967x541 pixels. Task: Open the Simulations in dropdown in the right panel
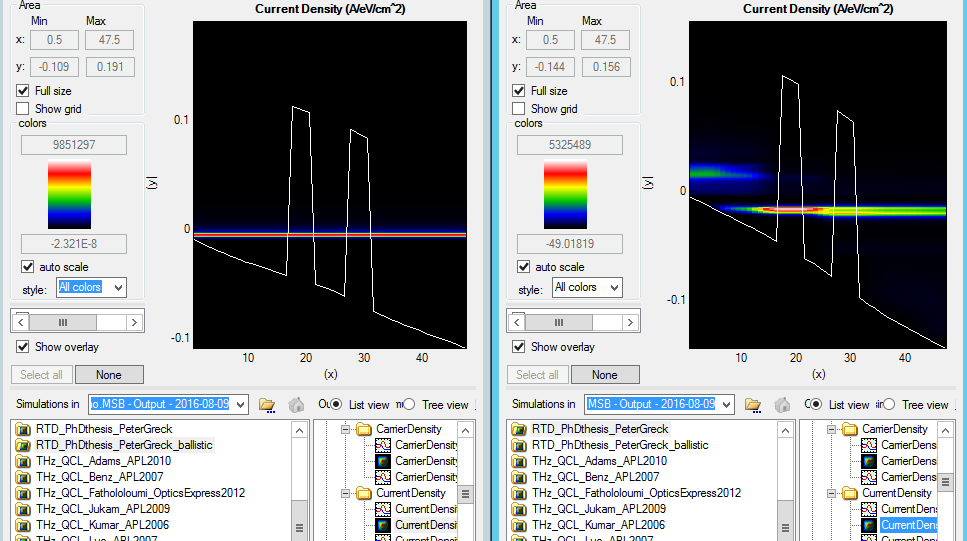725,404
